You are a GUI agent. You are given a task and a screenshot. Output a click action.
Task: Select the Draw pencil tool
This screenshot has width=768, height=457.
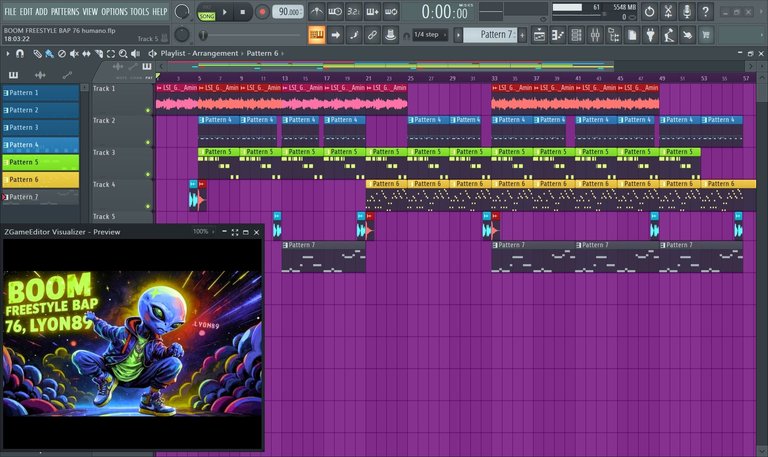point(37,53)
